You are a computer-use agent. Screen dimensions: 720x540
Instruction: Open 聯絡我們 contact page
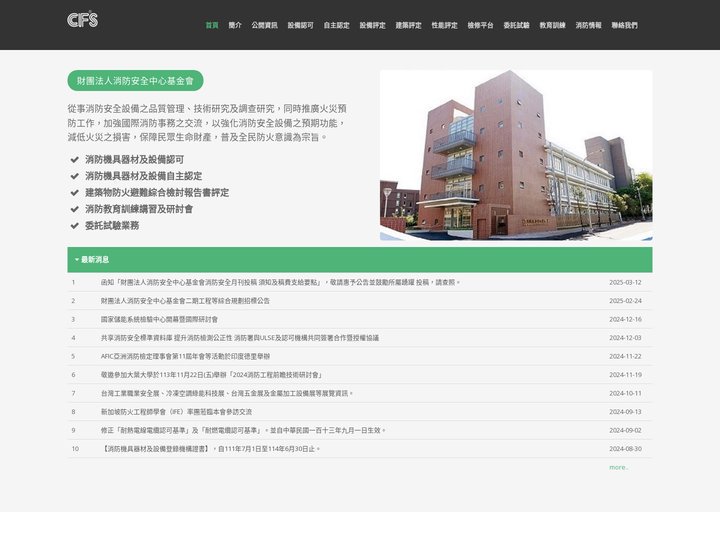pyautogui.click(x=624, y=25)
